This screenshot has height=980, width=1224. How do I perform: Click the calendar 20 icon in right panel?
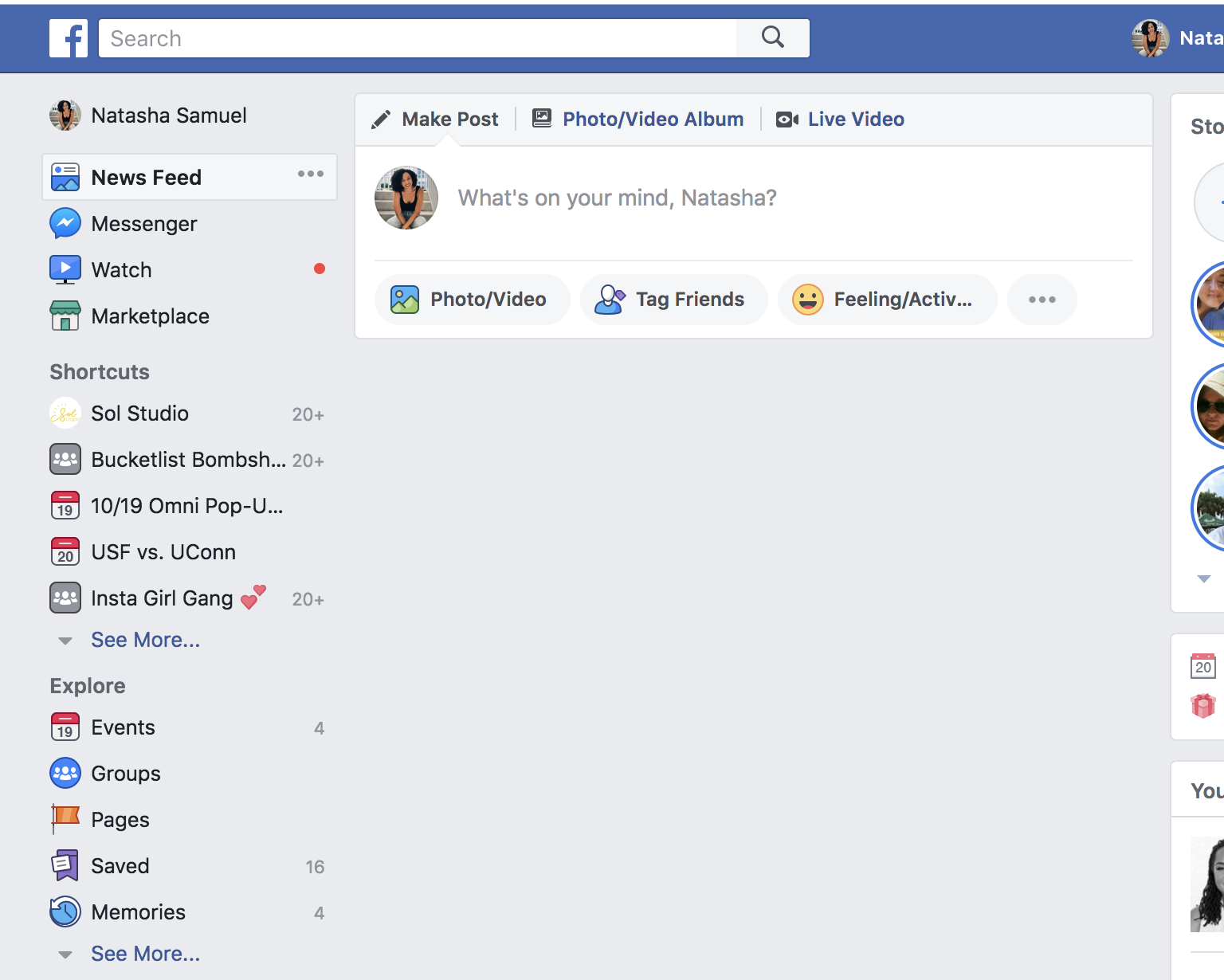pyautogui.click(x=1203, y=666)
